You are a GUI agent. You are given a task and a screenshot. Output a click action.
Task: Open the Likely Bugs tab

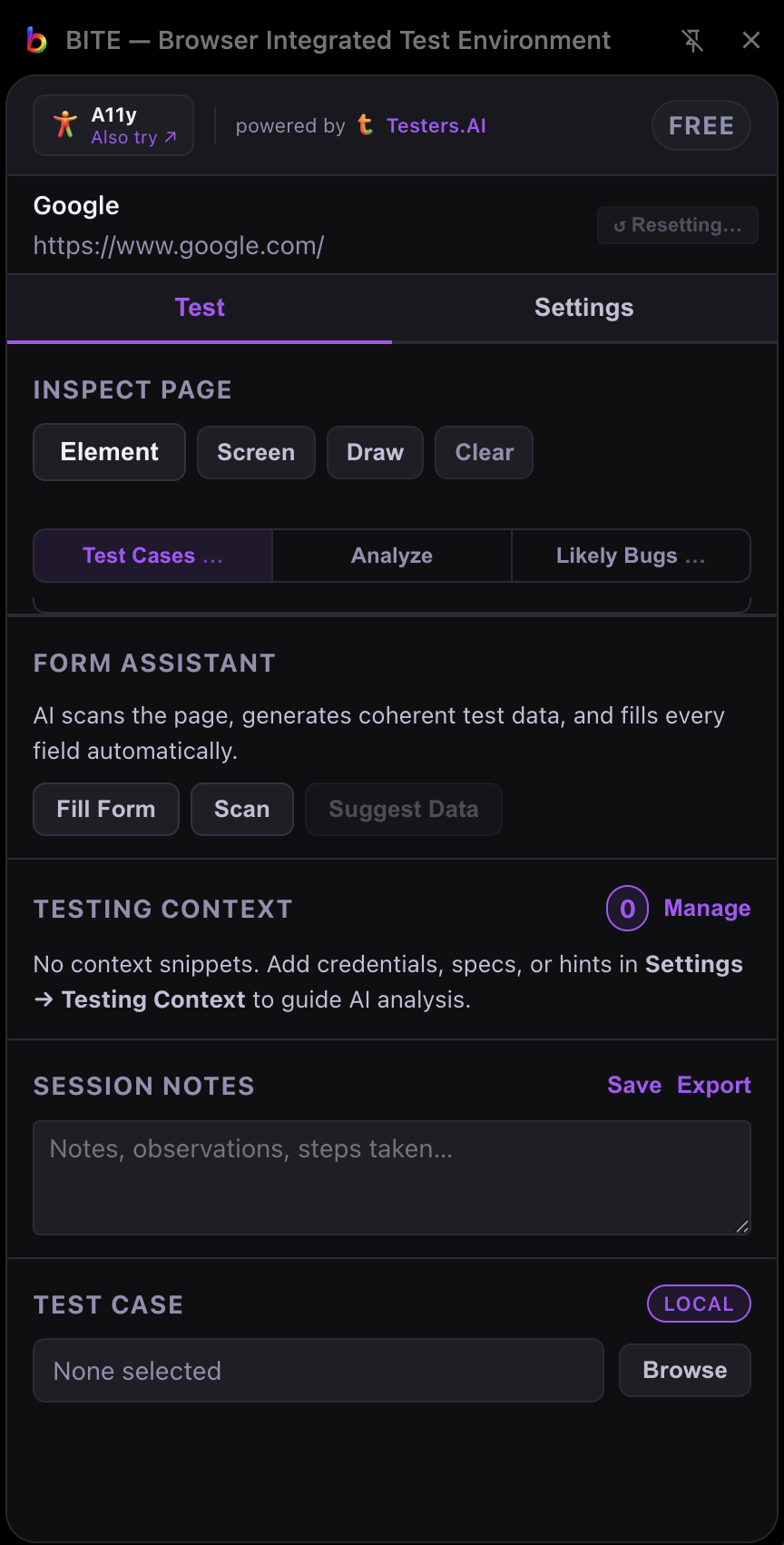click(631, 556)
